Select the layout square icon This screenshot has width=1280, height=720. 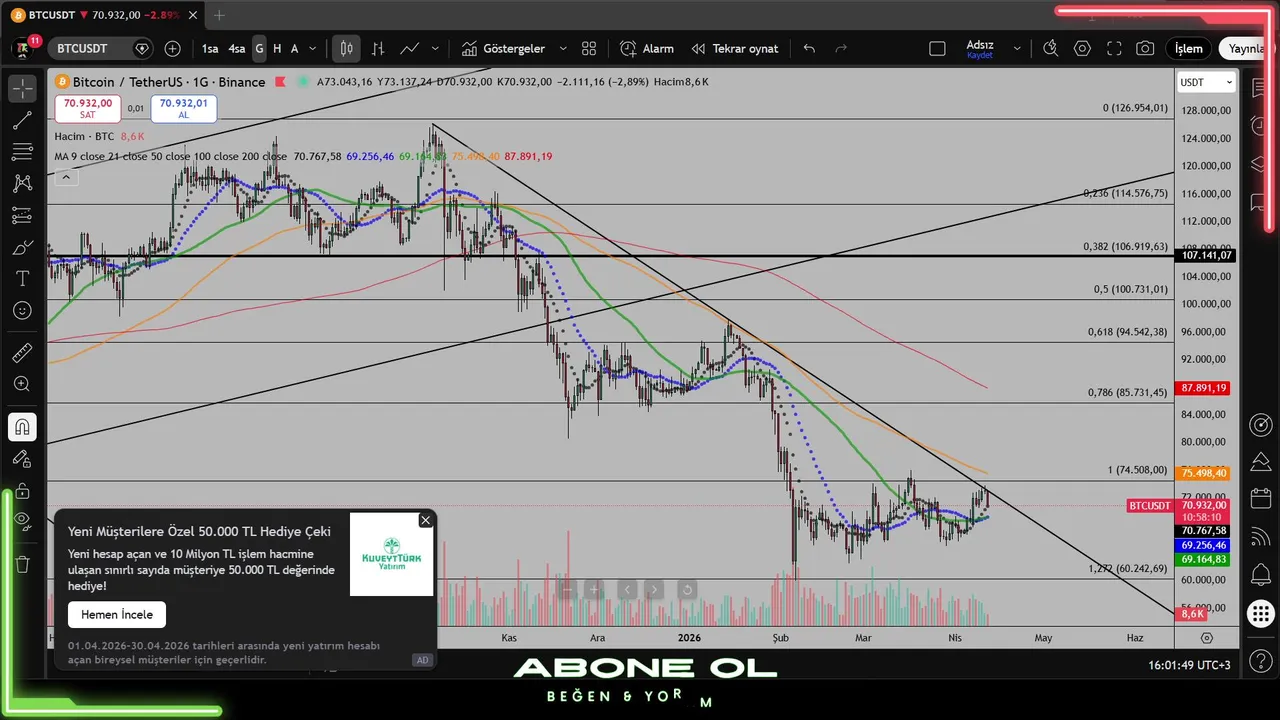pyautogui.click(x=937, y=48)
